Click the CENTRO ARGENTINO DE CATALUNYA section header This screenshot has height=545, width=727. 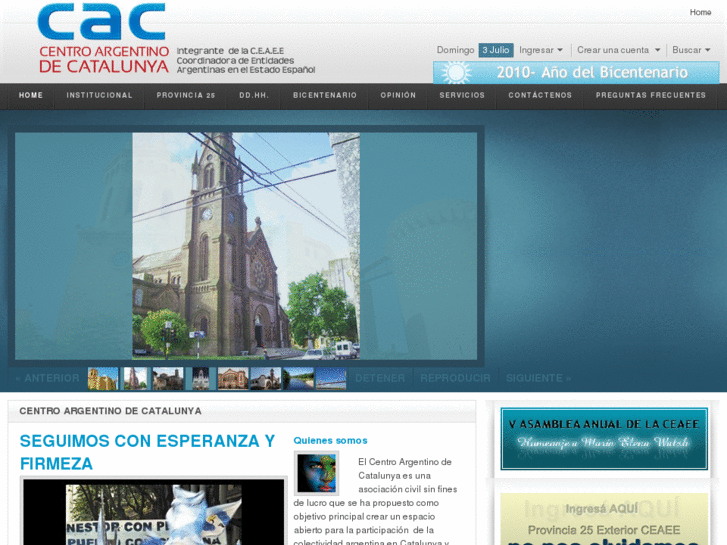tap(110, 411)
